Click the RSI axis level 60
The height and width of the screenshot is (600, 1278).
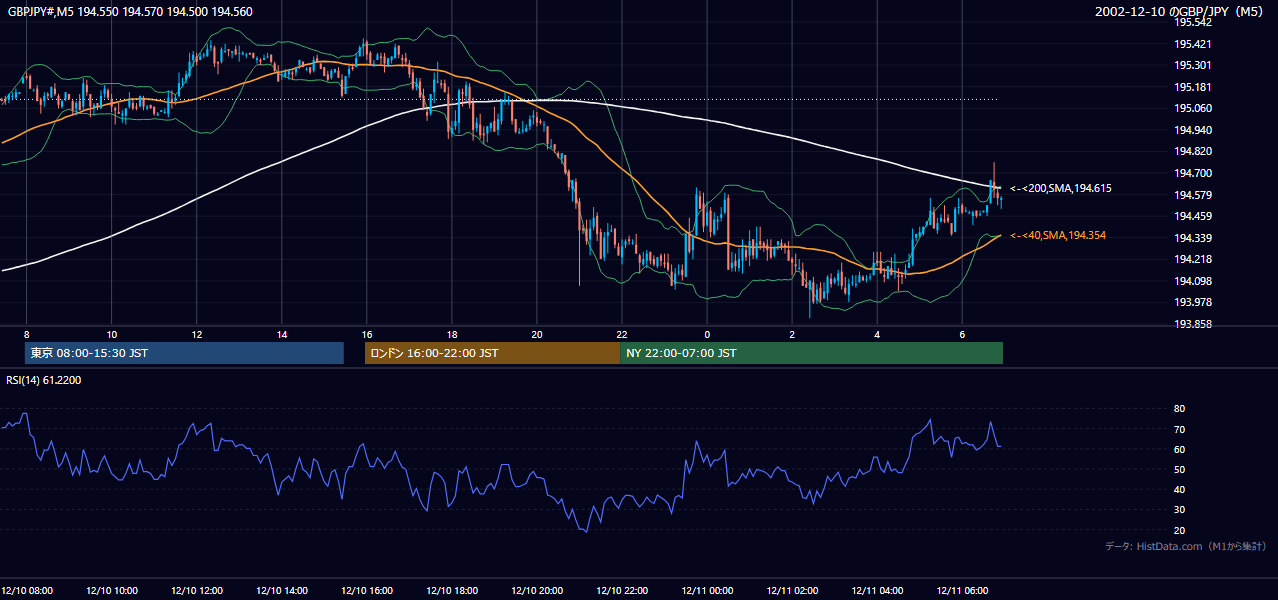tap(1179, 449)
